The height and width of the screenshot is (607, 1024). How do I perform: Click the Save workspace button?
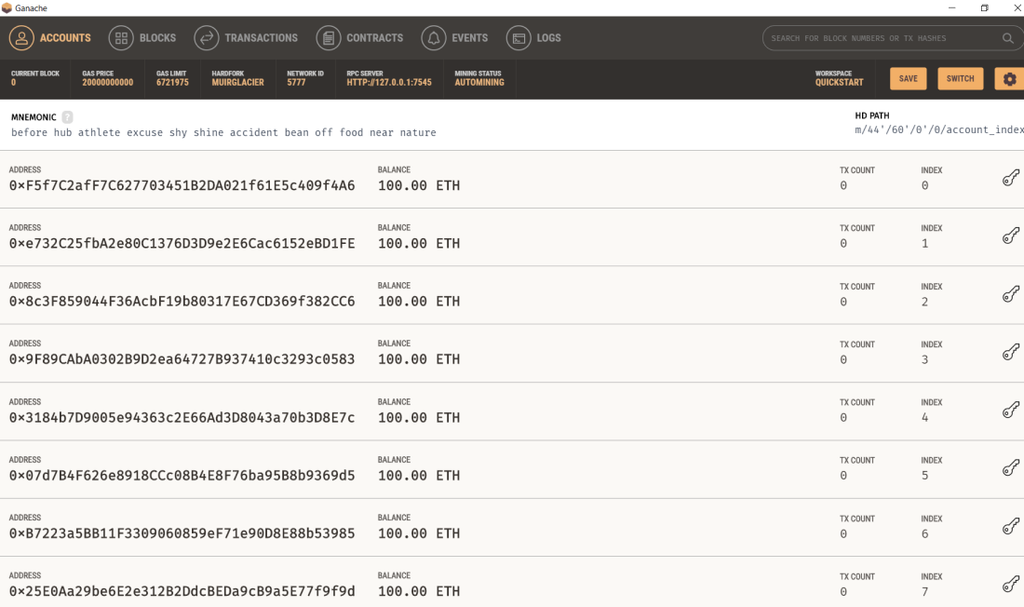click(908, 78)
